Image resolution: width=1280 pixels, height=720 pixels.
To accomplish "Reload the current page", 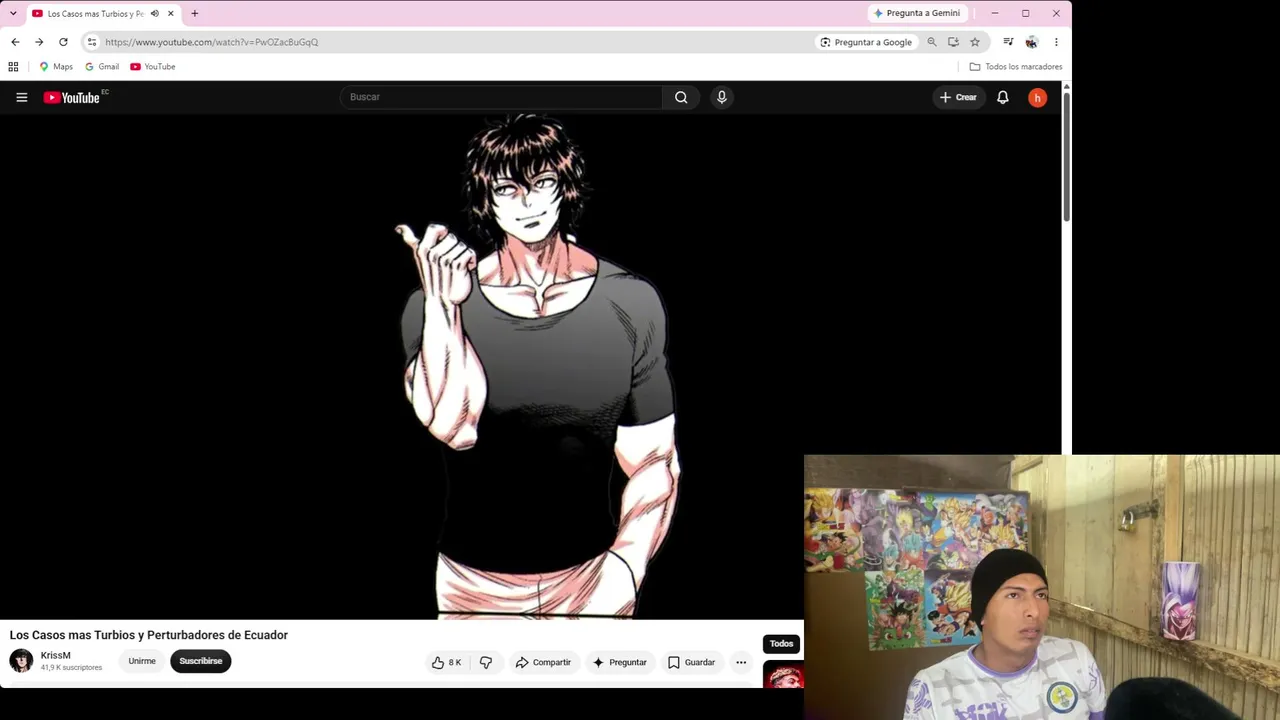I will pos(63,42).
